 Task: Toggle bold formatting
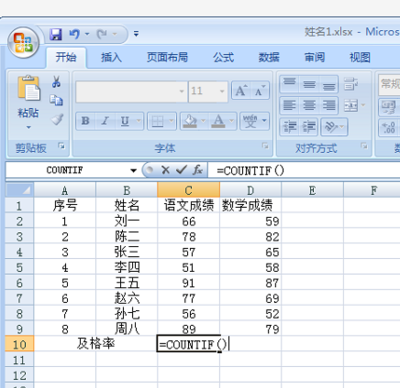(x=85, y=121)
